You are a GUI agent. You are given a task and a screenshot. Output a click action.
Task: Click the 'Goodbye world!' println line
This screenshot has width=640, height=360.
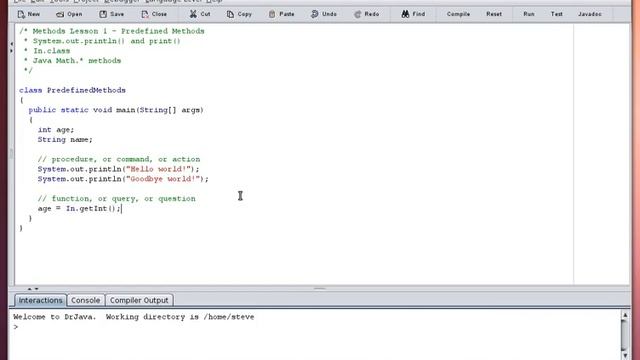(x=123, y=179)
